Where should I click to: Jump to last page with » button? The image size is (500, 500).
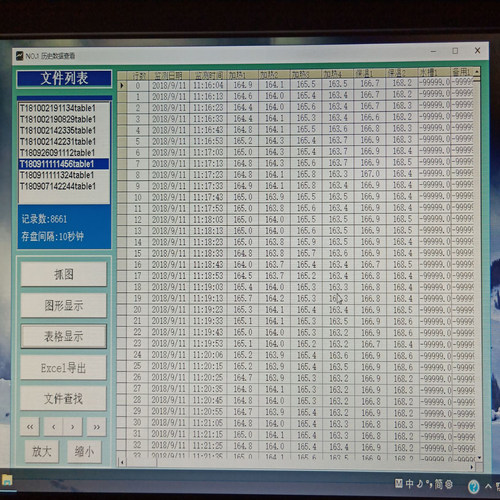click(x=96, y=427)
